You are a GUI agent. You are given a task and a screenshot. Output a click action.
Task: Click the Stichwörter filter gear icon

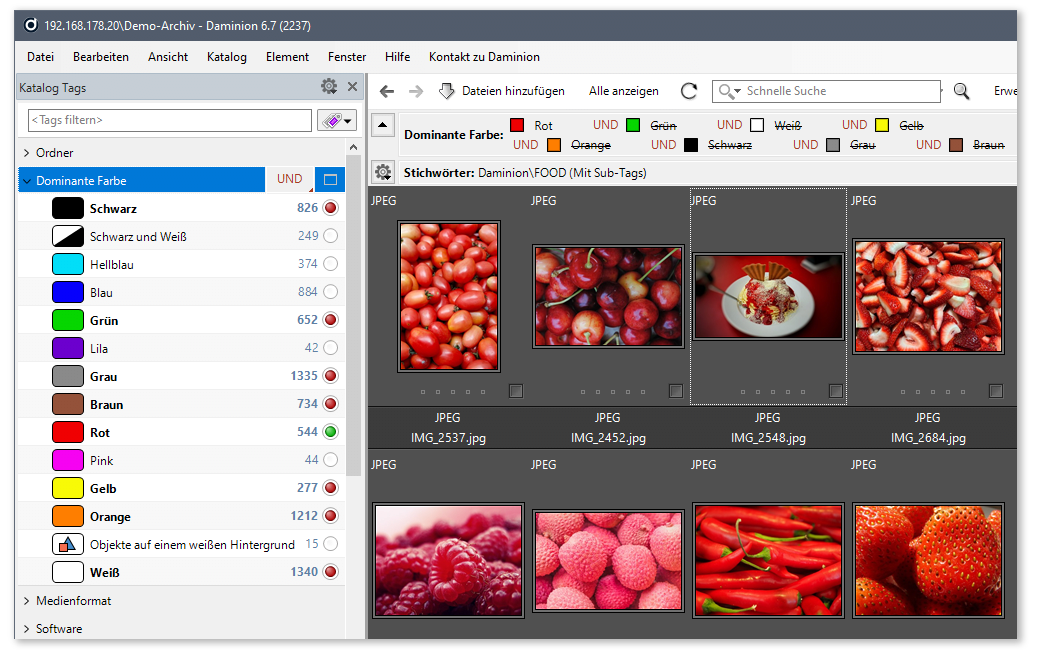coord(382,172)
